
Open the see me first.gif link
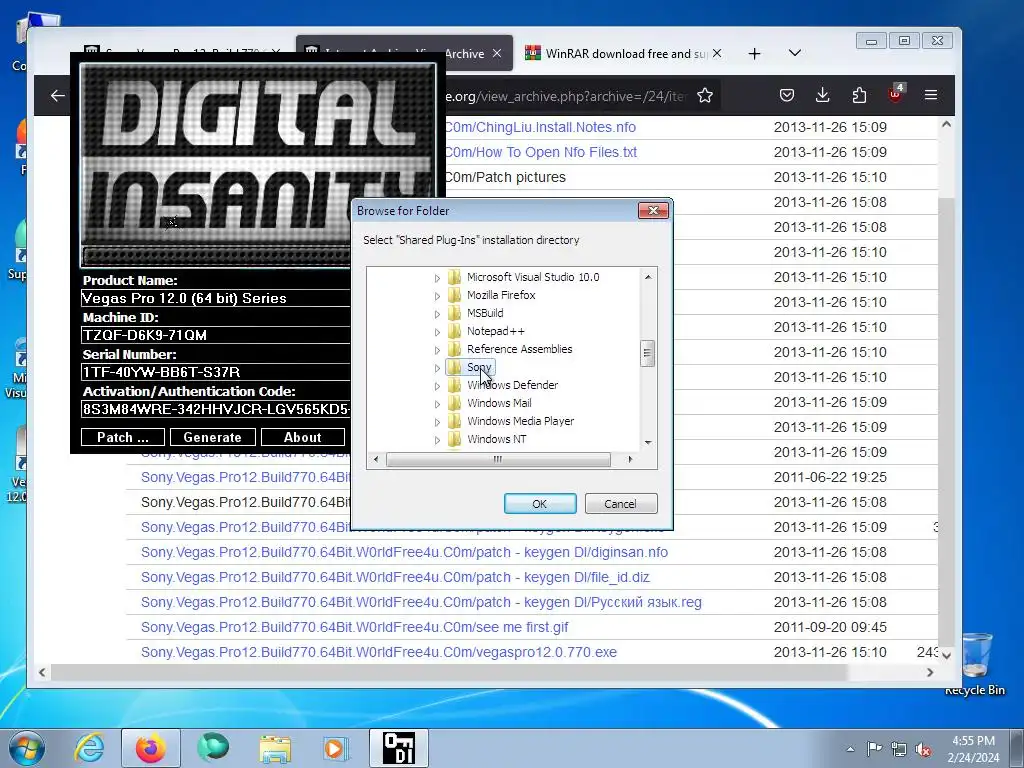click(355, 628)
